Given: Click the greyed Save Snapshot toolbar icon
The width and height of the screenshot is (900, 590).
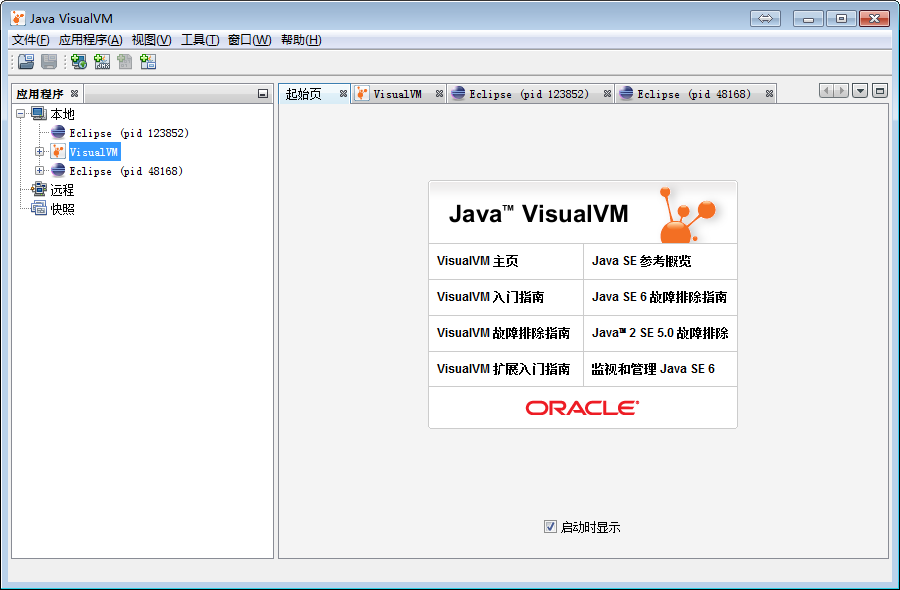Looking at the screenshot, I should coord(49,61).
